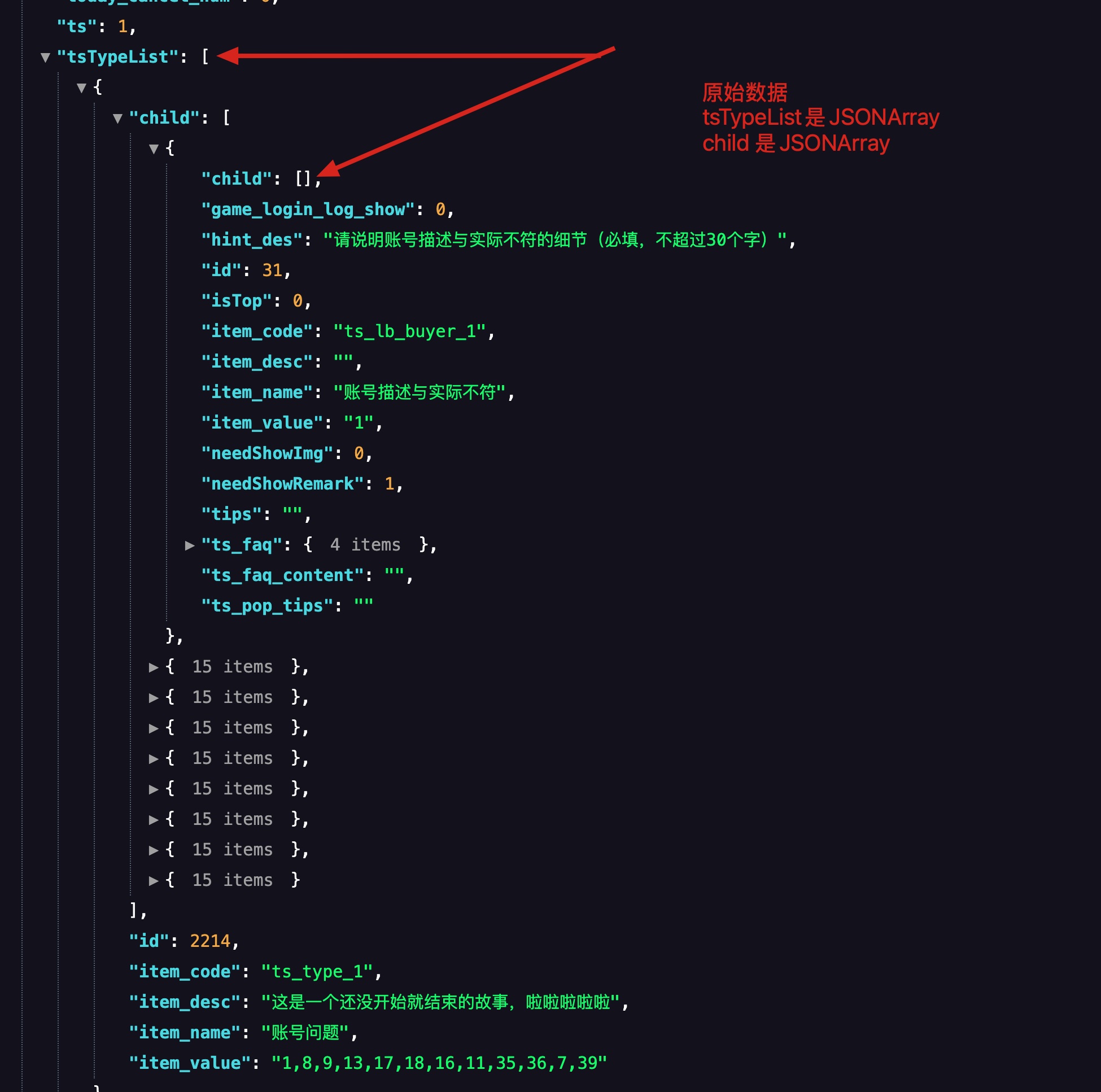Expand the last collapsed 15 items object
Image resolution: width=1101 pixels, height=1092 pixels.
pyautogui.click(x=154, y=881)
